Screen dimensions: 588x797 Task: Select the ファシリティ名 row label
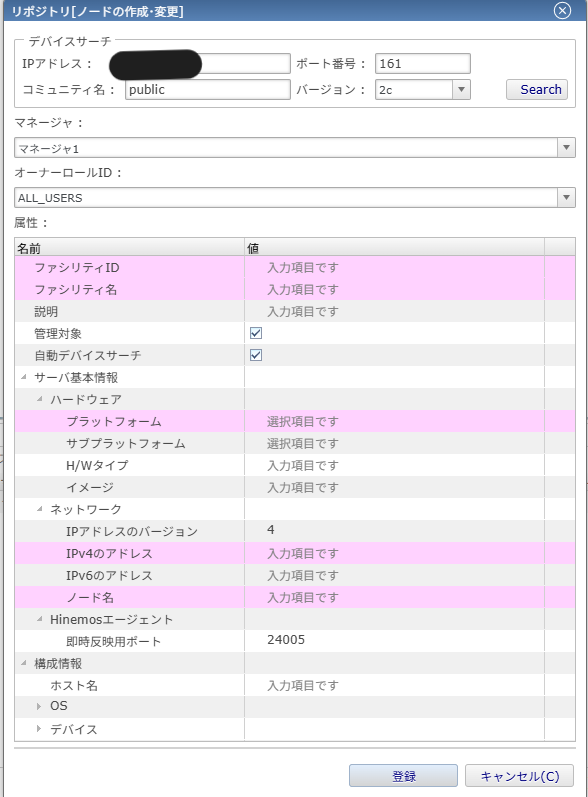pos(76,289)
